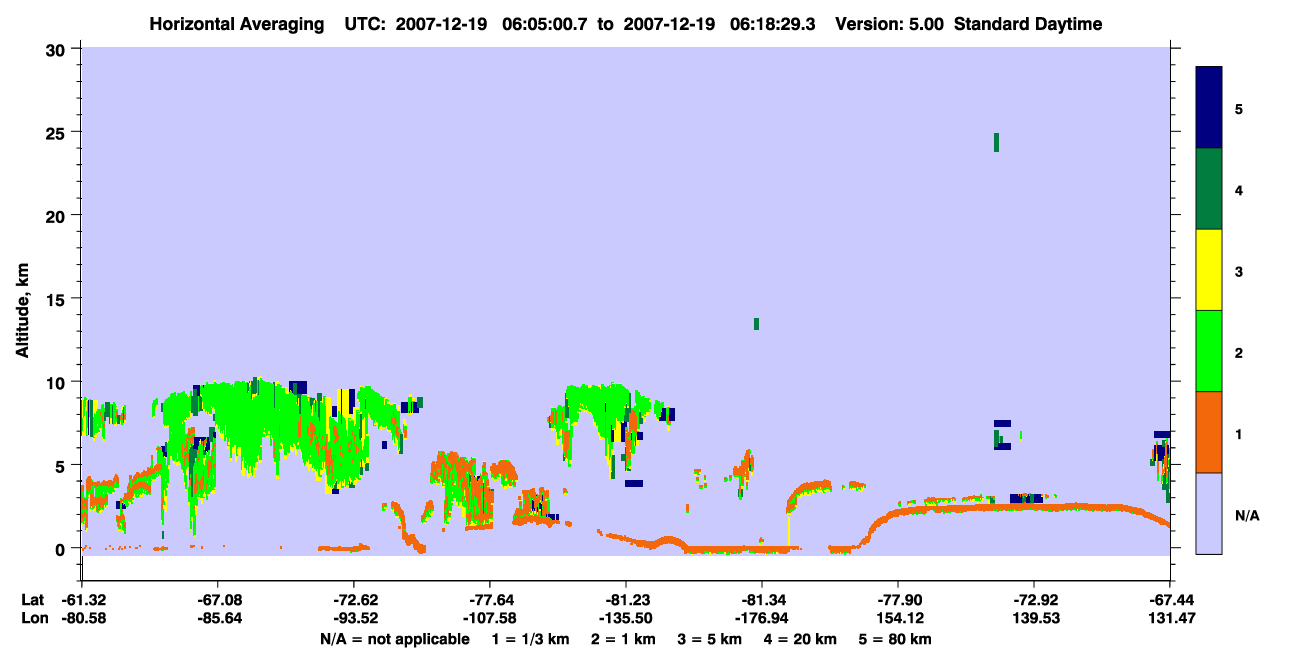
Task: Click the dark green level 4 color swatch
Action: click(1209, 189)
